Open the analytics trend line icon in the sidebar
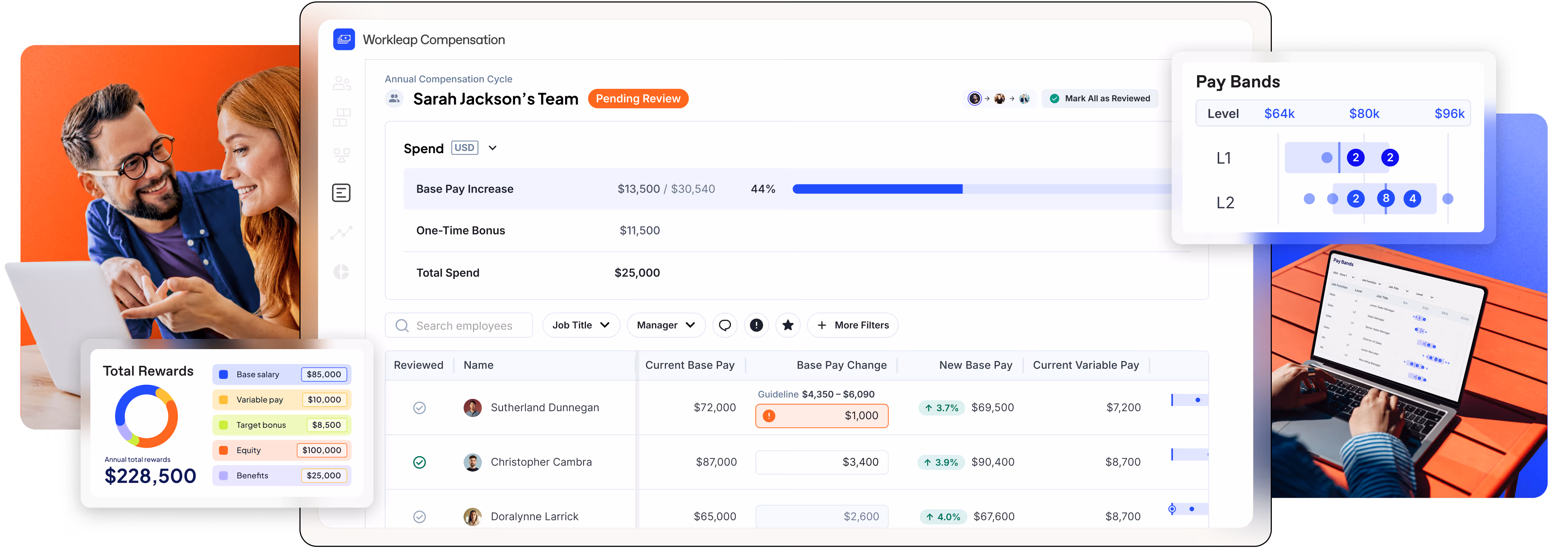The width and height of the screenshot is (1568, 548). pyautogui.click(x=342, y=233)
